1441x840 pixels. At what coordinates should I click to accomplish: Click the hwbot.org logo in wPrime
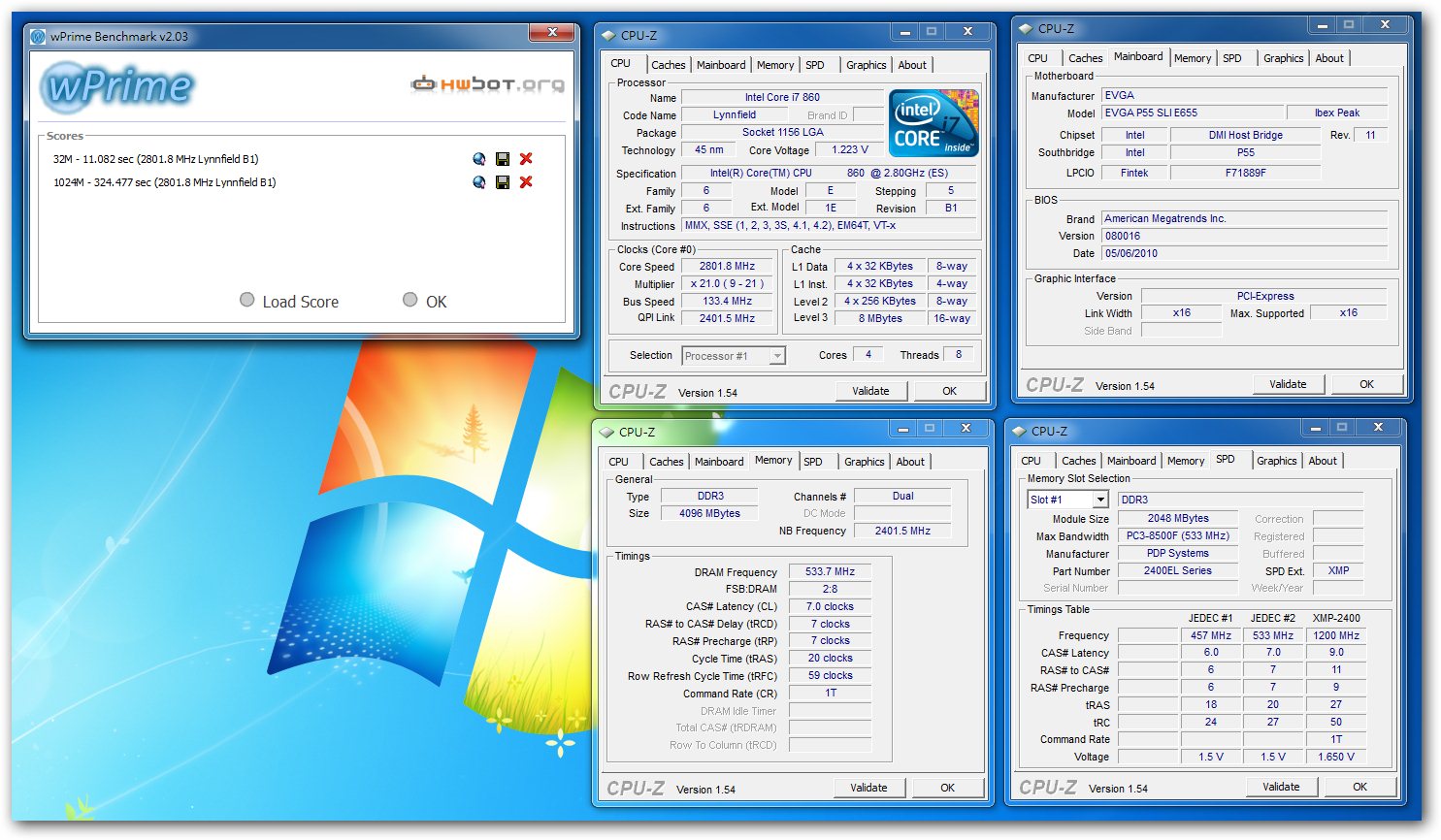(487, 84)
